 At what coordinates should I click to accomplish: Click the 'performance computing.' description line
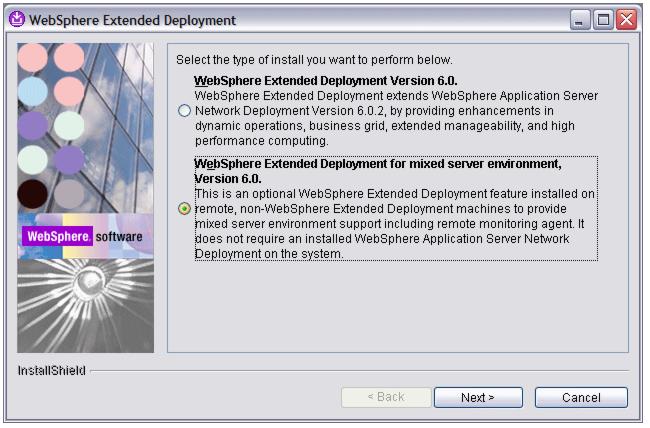point(262,141)
